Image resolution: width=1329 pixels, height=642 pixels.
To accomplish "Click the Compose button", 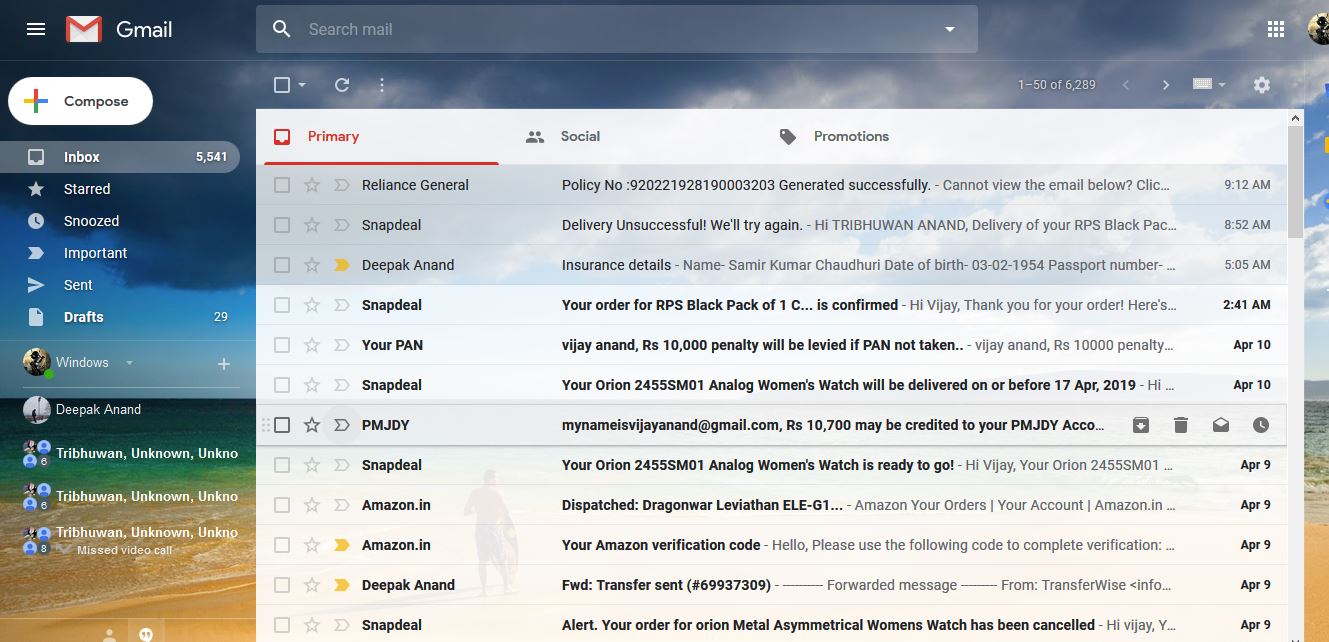I will point(80,101).
